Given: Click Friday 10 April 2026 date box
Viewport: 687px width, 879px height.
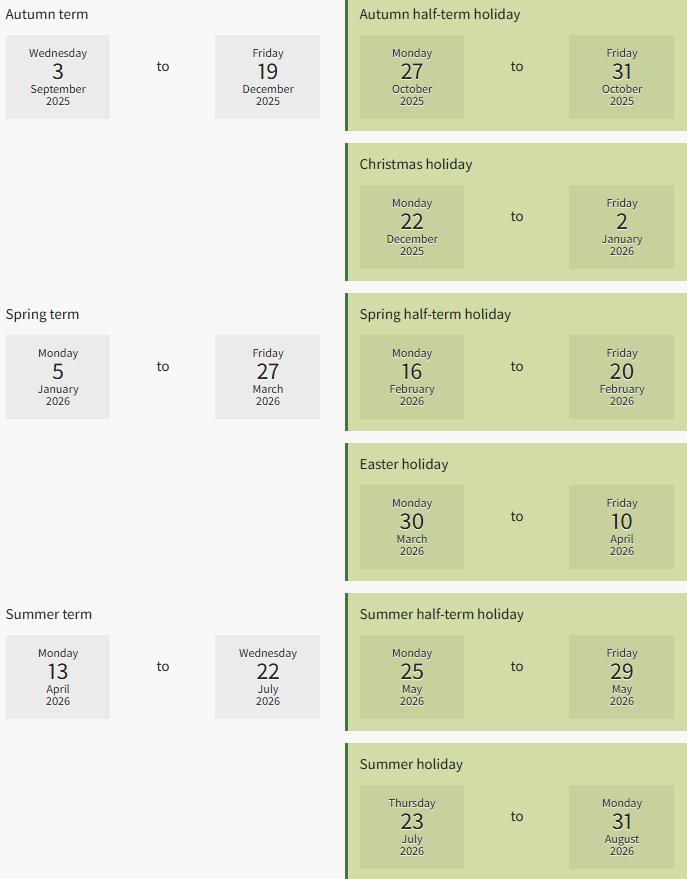Looking at the screenshot, I should 621,527.
